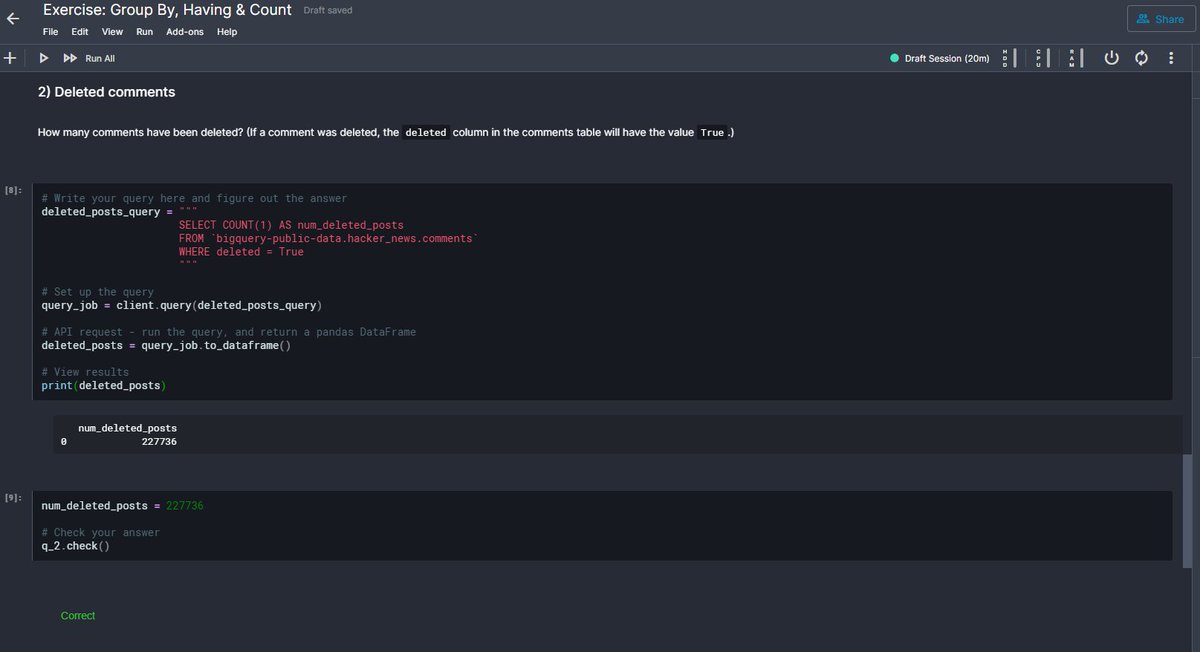Open the Edit menu
1200x652 pixels.
point(80,32)
